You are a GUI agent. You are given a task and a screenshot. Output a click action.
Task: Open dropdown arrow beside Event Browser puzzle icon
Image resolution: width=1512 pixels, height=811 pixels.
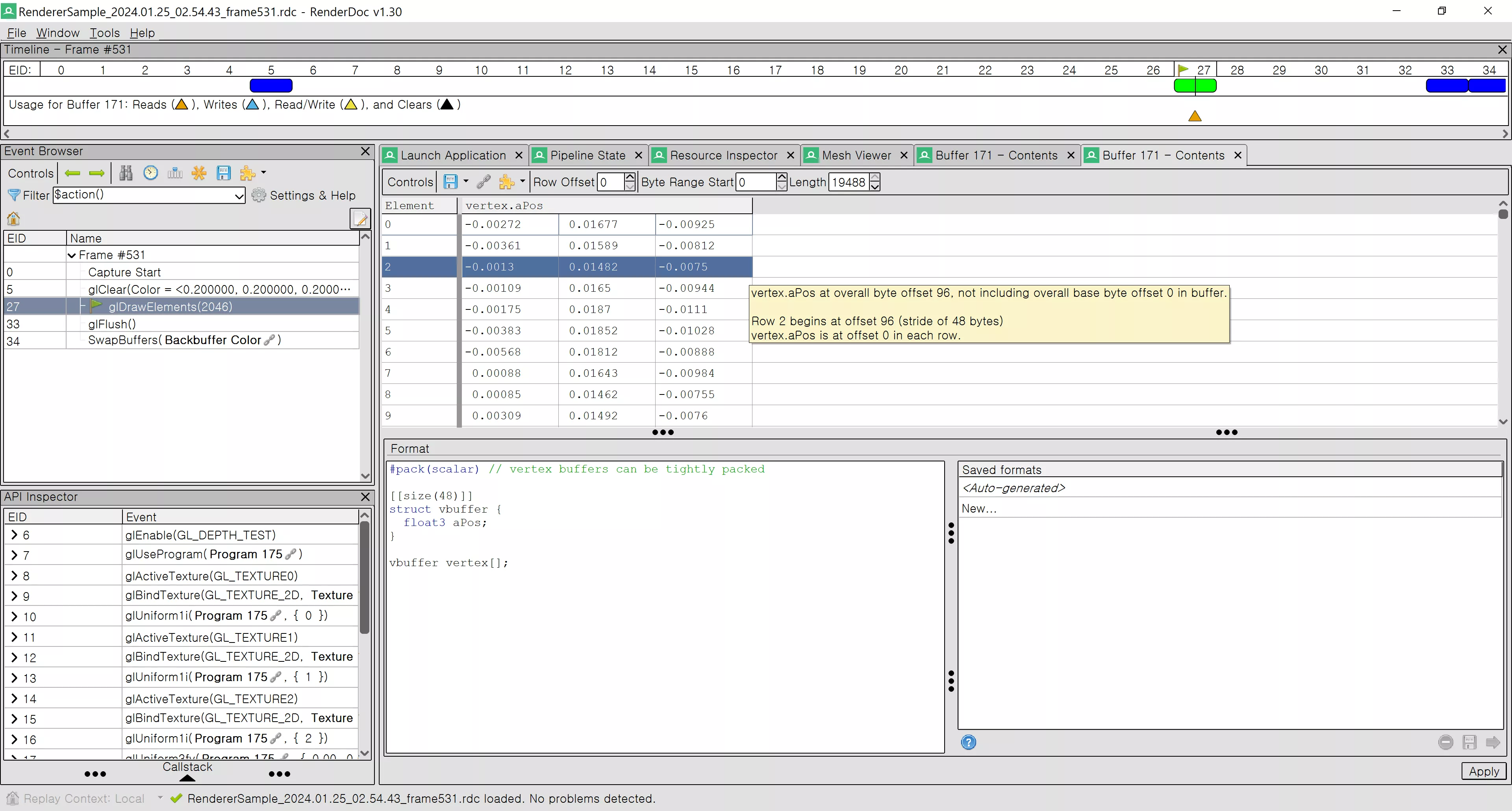click(263, 172)
